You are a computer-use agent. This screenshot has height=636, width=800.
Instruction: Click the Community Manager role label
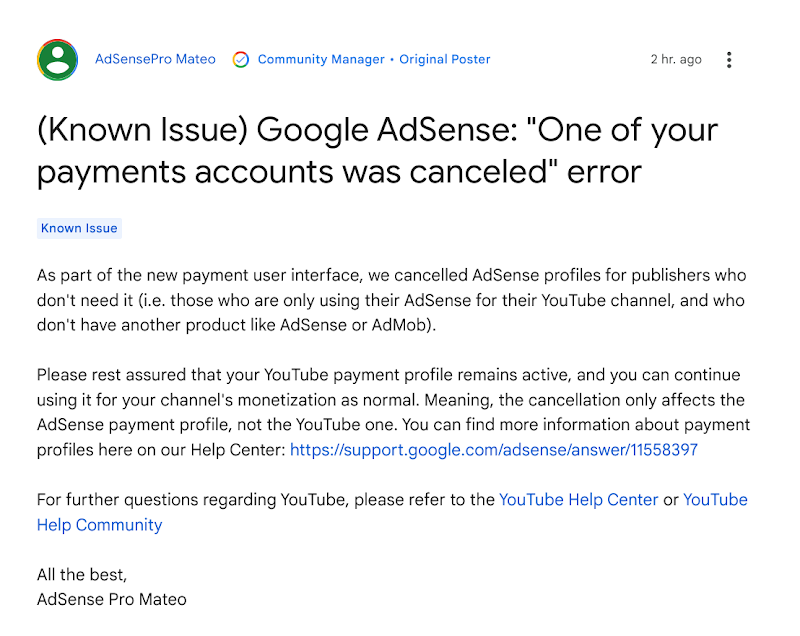pyautogui.click(x=321, y=59)
